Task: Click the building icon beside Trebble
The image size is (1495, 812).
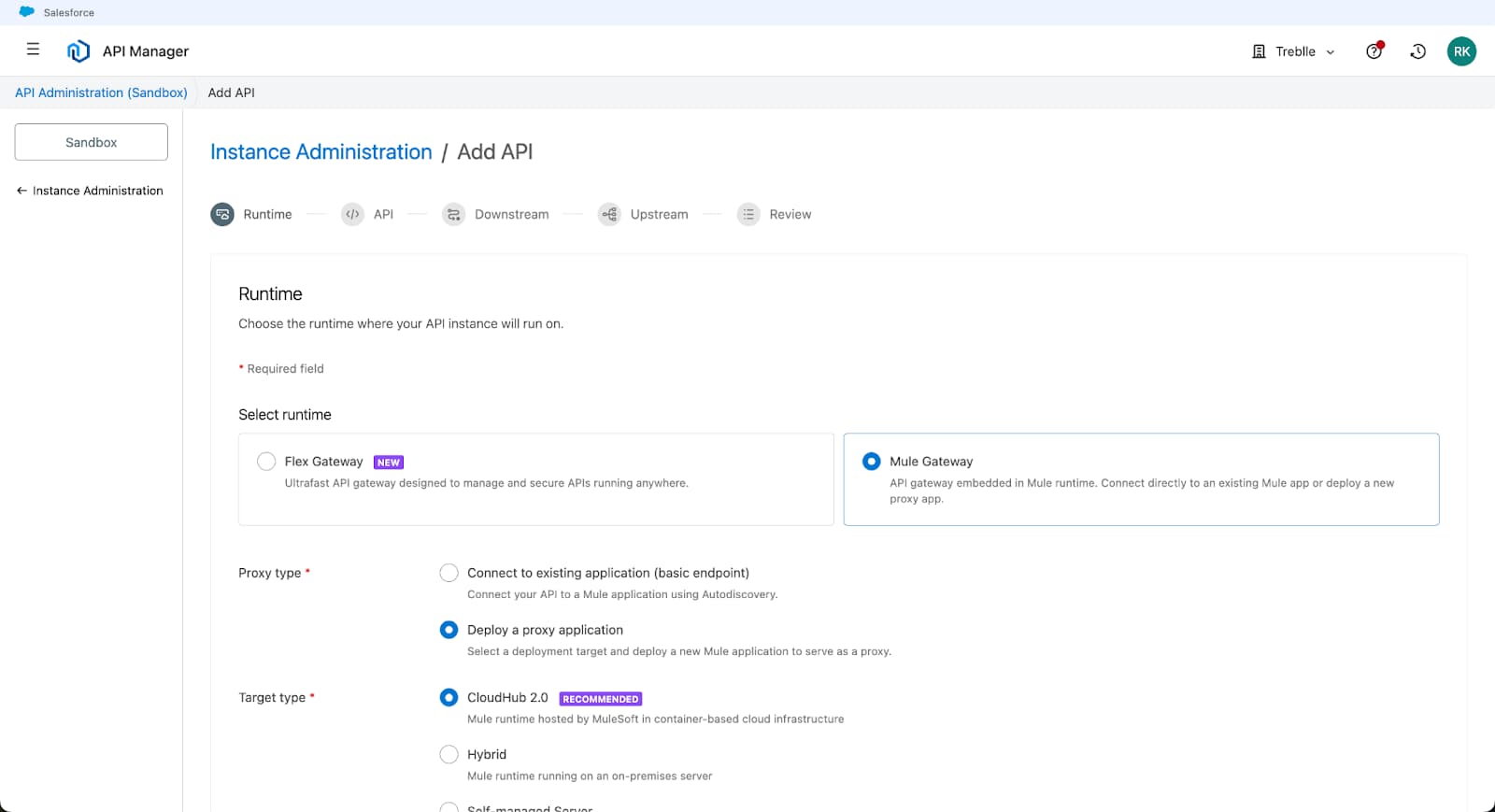Action: [1259, 51]
